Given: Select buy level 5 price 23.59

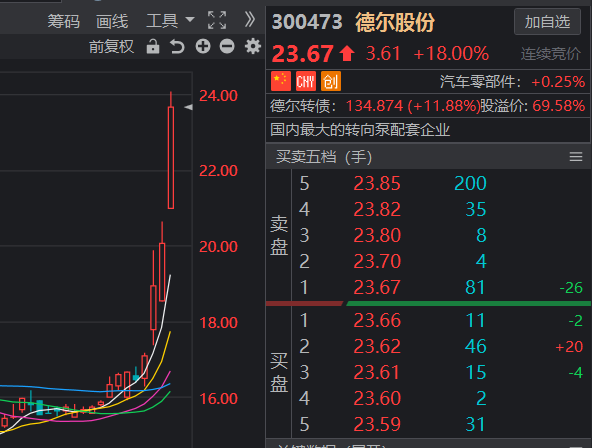Looking at the screenshot, I should (x=377, y=424).
